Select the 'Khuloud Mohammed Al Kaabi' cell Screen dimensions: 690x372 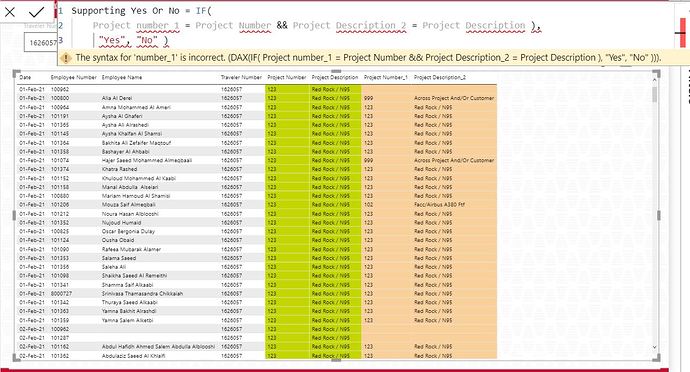coord(139,178)
